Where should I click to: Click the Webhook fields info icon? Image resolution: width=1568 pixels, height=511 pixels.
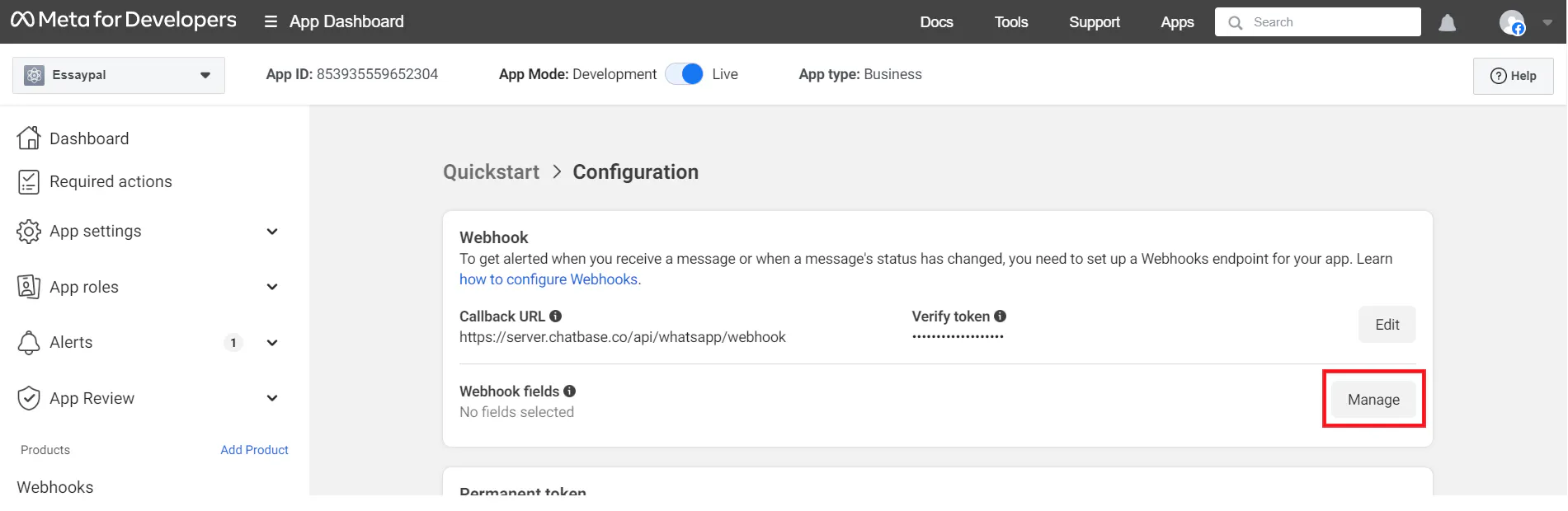coord(570,391)
